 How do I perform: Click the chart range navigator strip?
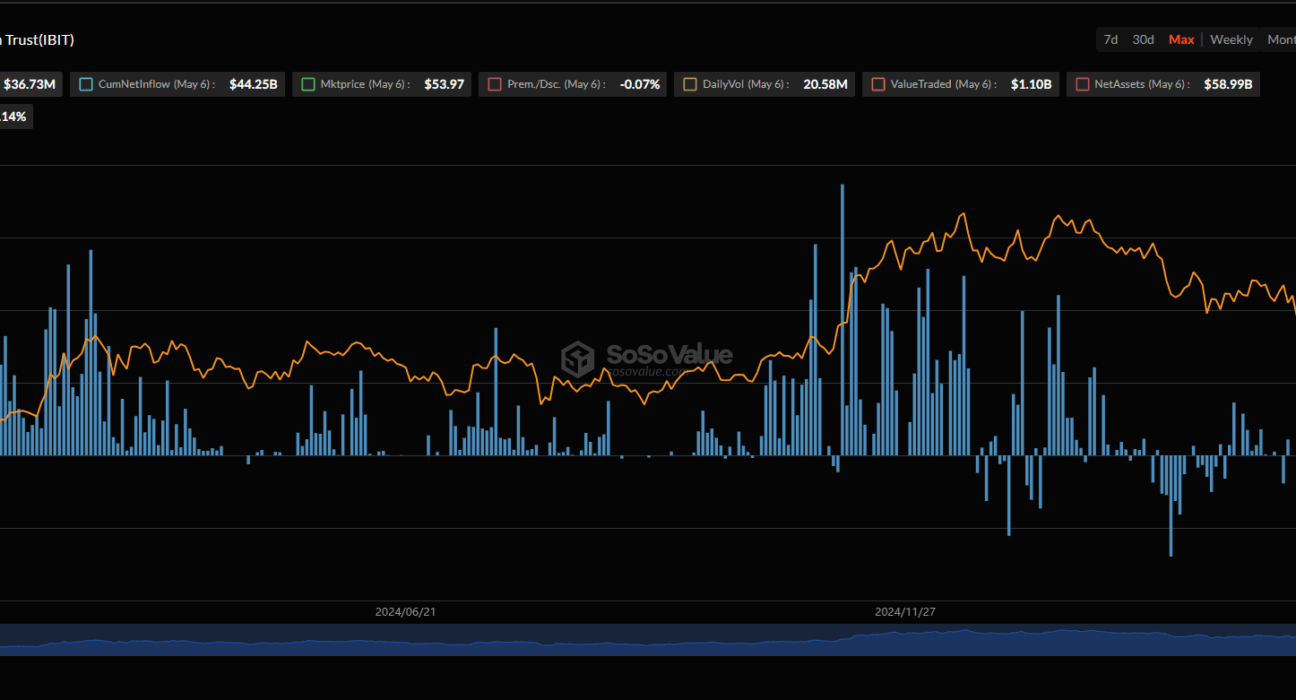tap(648, 640)
